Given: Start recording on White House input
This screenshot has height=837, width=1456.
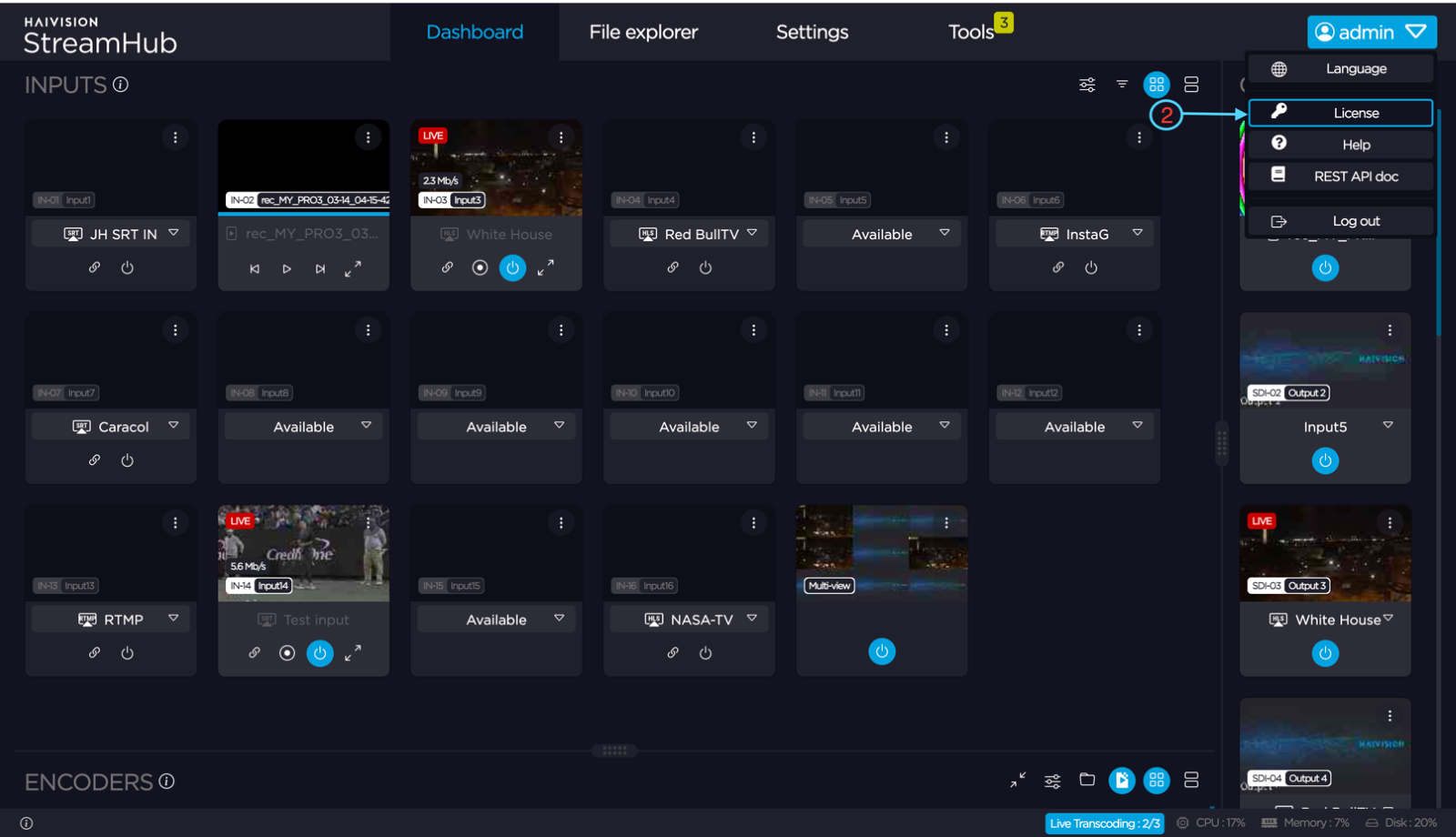Looking at the screenshot, I should 480,267.
